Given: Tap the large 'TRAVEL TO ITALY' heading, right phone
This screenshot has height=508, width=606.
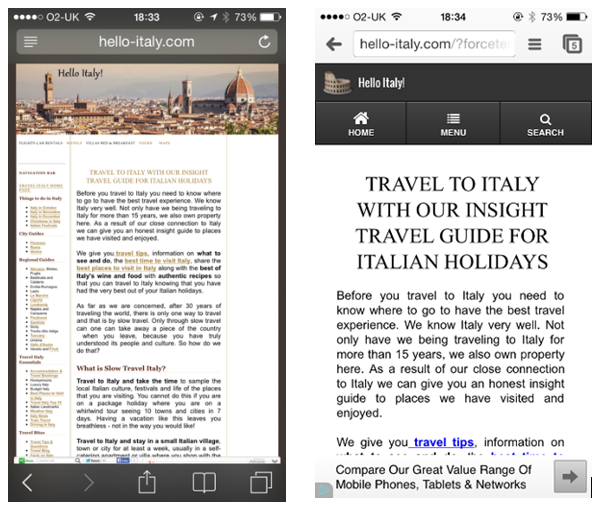Looking at the screenshot, I should (452, 223).
